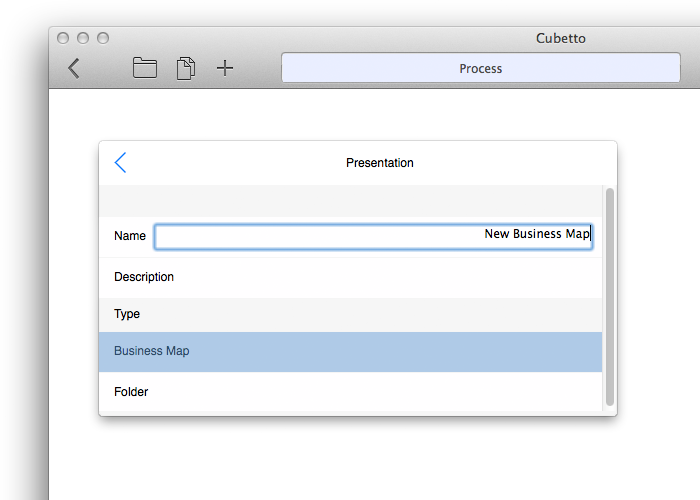Image resolution: width=700 pixels, height=500 pixels.
Task: Go back using the toolbar arrow
Action: pos(74,68)
